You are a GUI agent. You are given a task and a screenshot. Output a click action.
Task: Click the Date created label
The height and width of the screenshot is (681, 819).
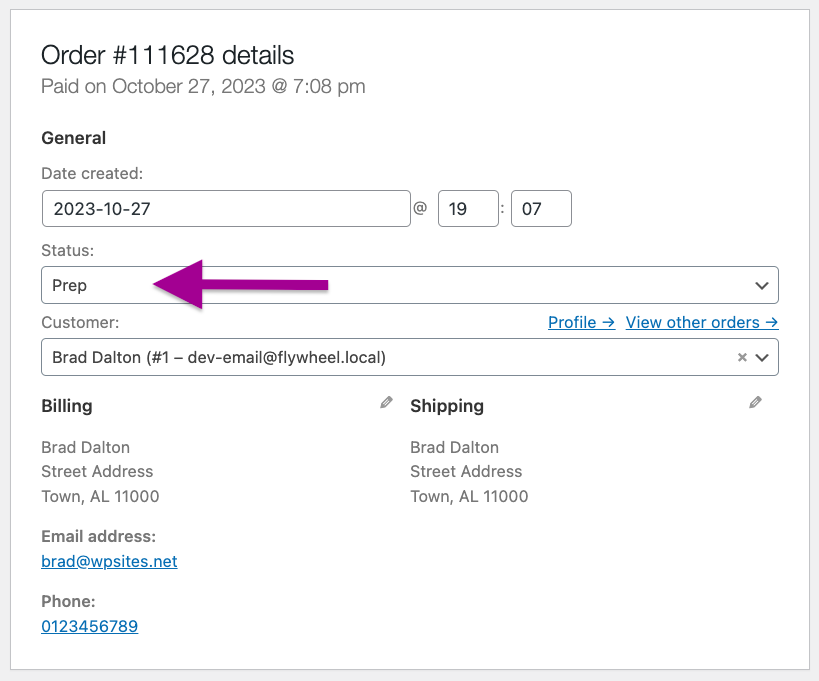point(92,173)
